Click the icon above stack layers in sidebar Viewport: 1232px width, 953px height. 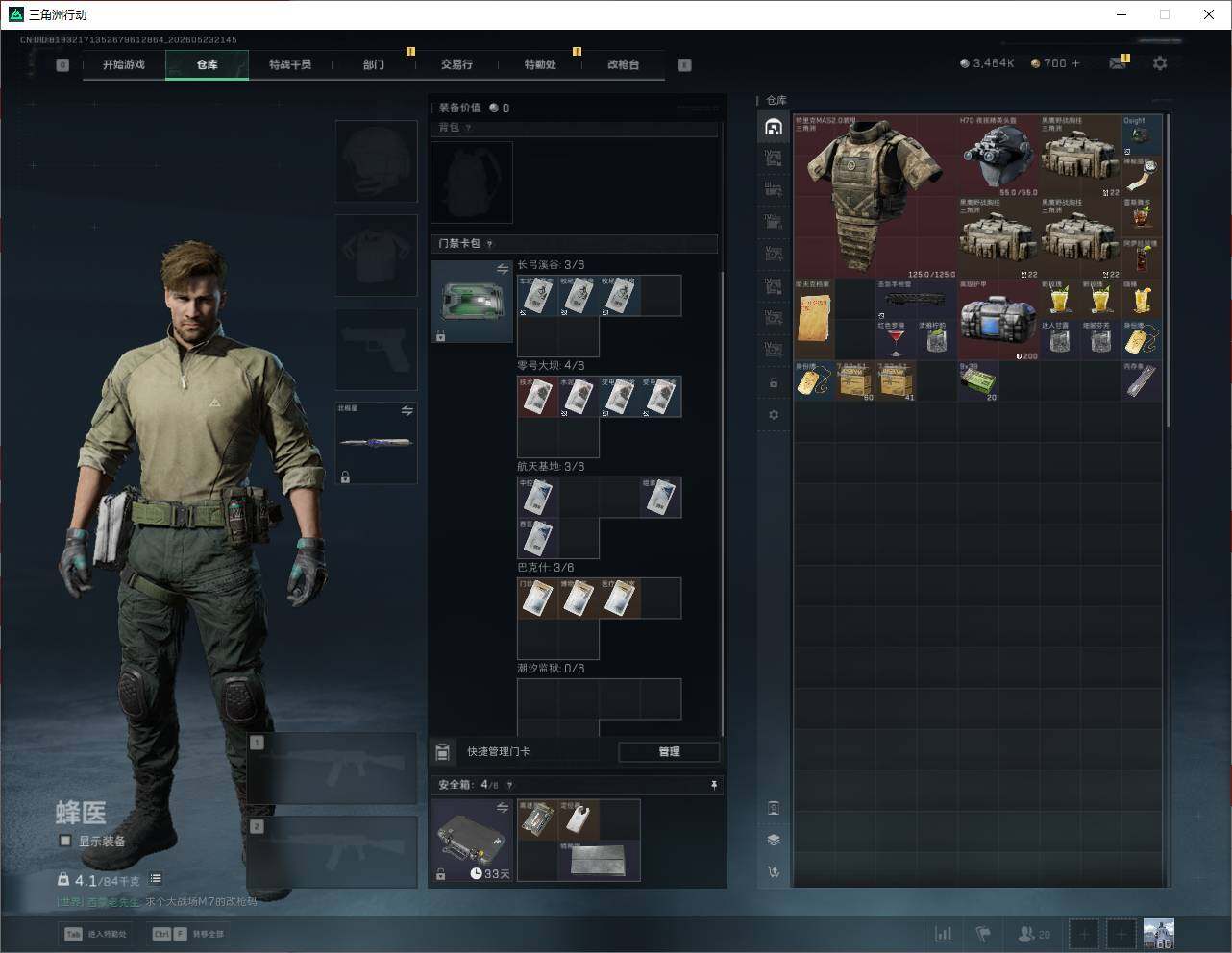pyautogui.click(x=774, y=807)
